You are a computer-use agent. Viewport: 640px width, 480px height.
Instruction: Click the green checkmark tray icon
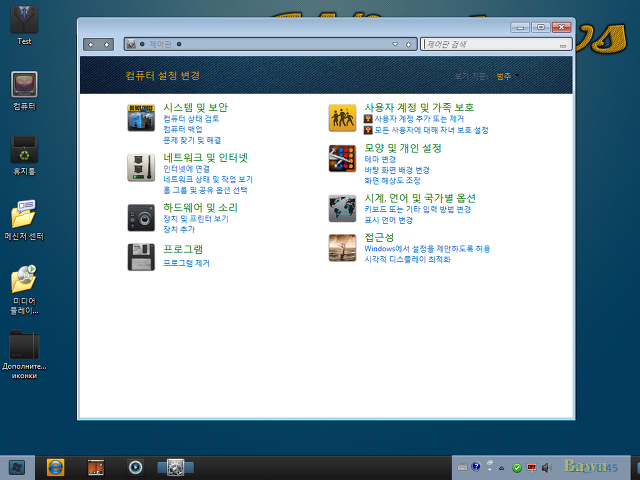[517, 468]
